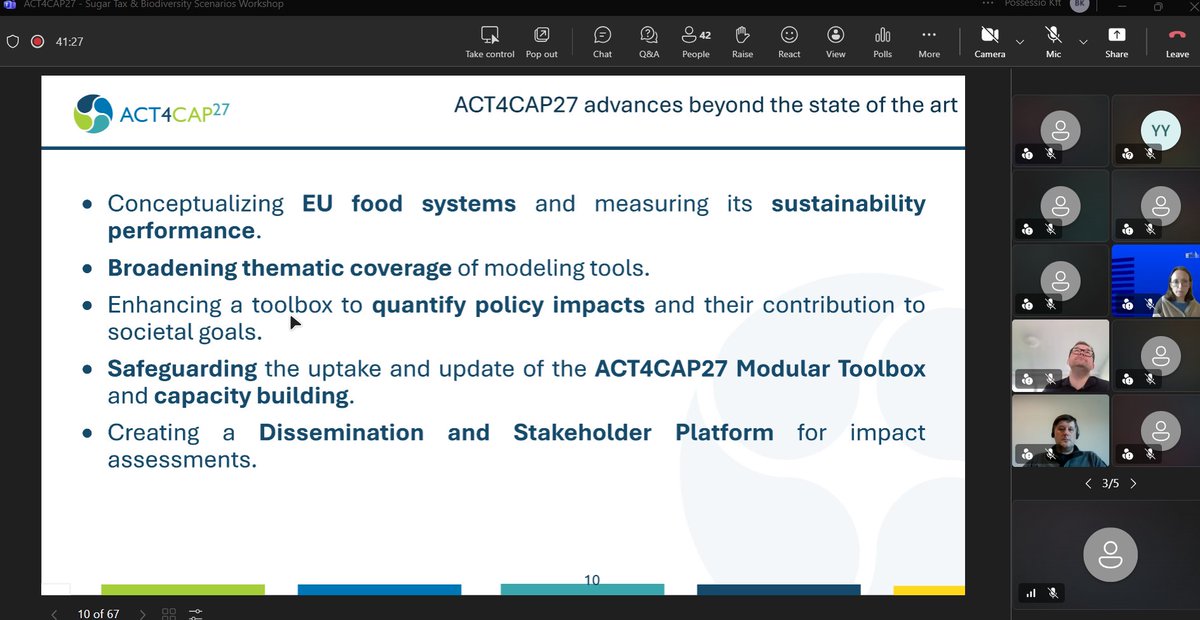
Task: Select the video tile of man in dark sweater
Action: point(1060,430)
